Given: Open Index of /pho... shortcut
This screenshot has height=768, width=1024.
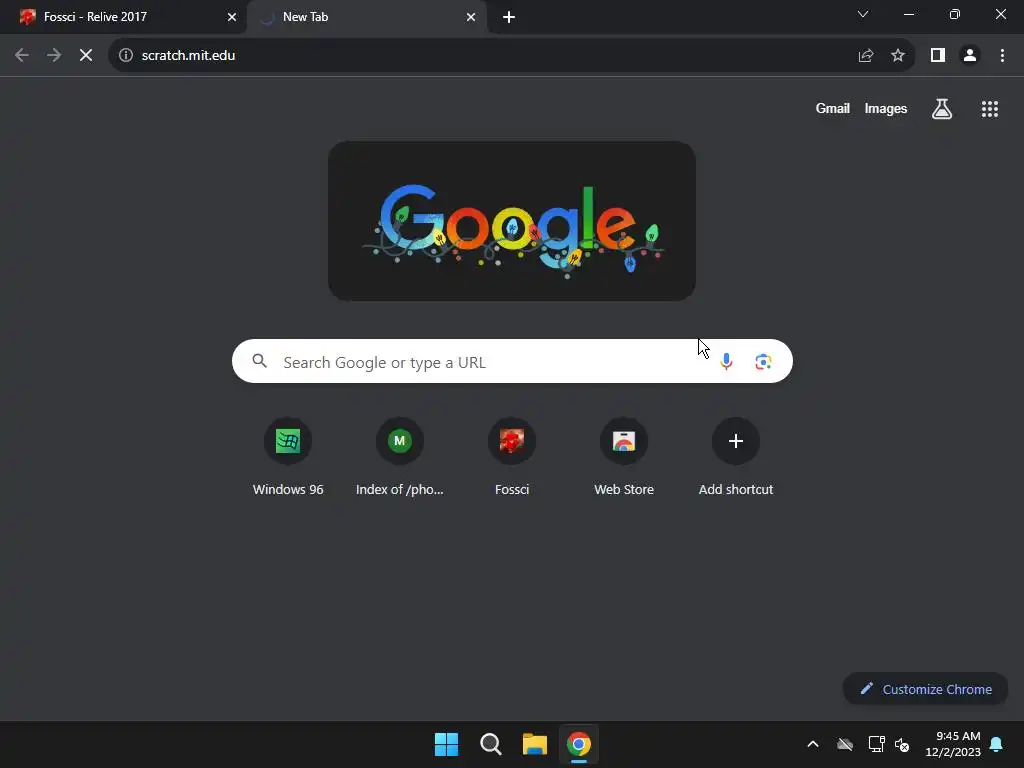Looking at the screenshot, I should tap(400, 457).
